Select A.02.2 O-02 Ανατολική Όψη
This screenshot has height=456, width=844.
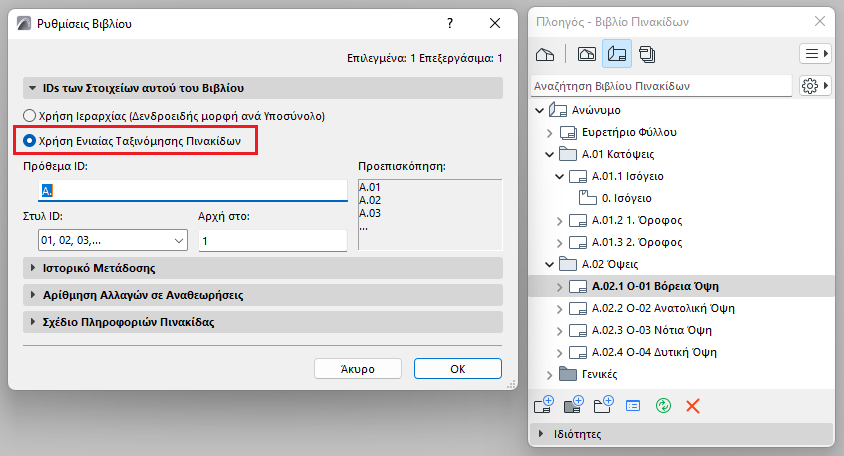(663, 308)
